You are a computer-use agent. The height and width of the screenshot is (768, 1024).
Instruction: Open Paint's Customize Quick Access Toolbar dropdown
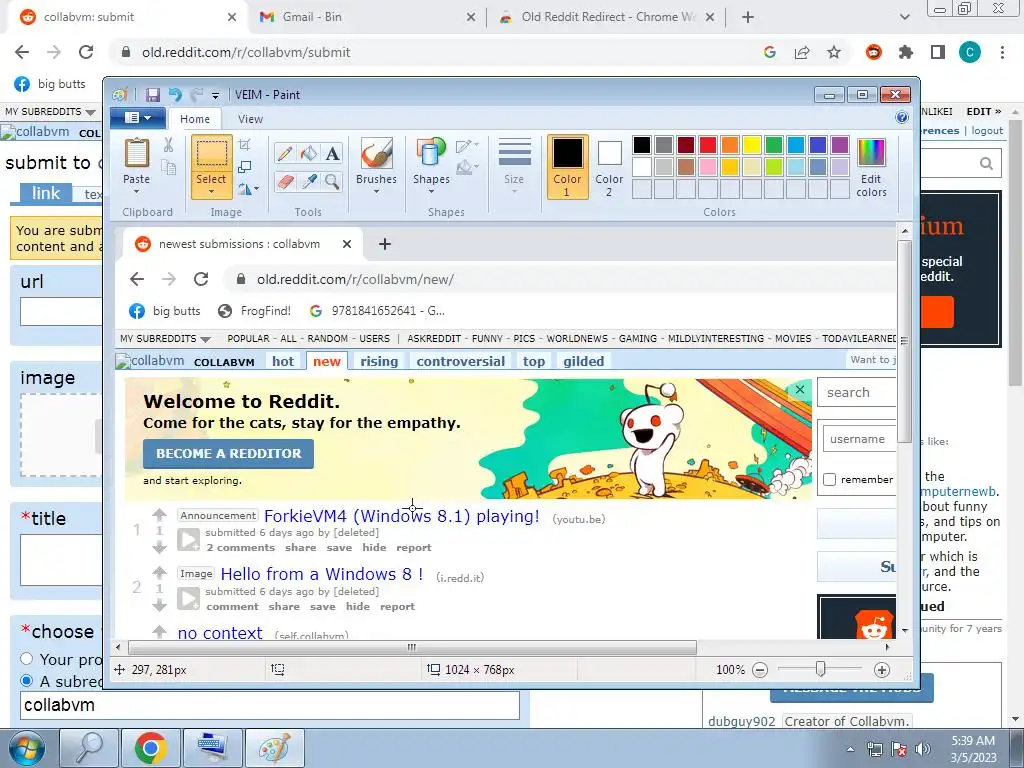point(215,95)
